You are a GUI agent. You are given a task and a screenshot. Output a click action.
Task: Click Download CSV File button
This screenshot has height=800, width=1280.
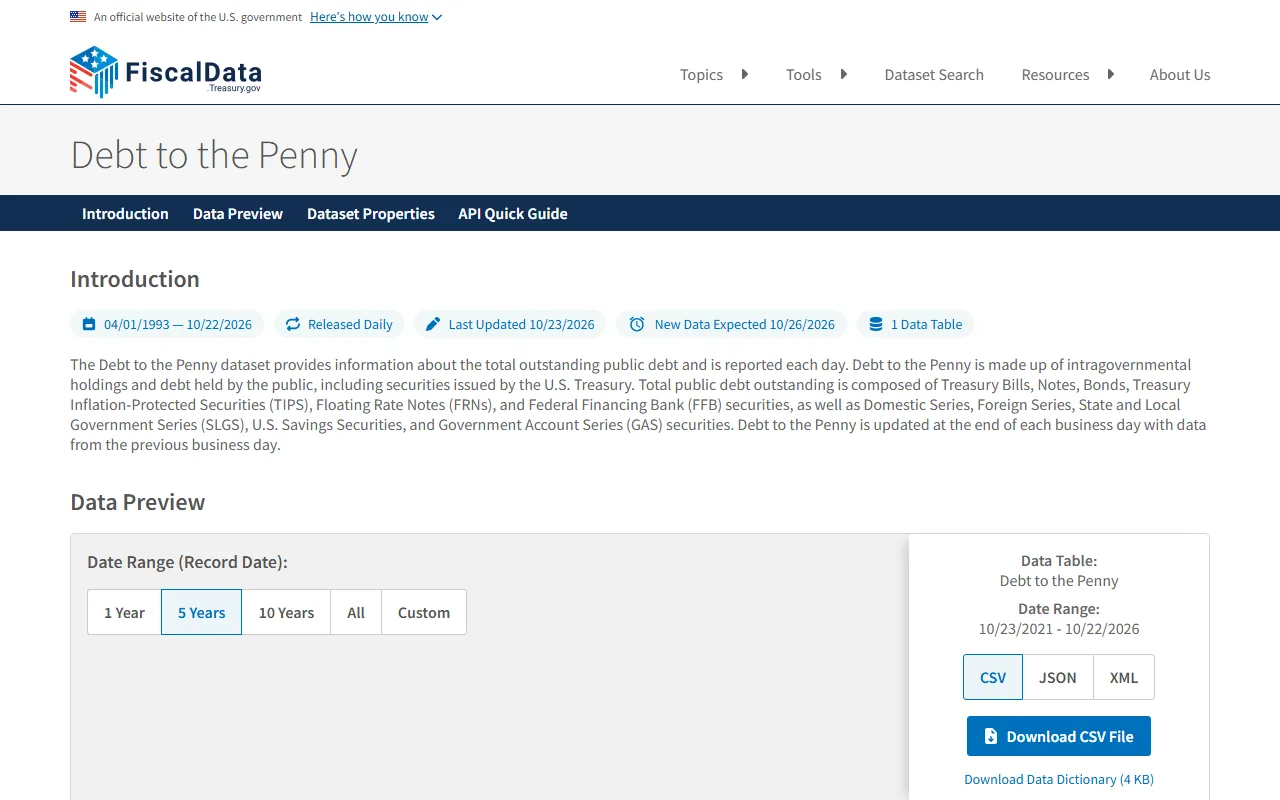1059,736
